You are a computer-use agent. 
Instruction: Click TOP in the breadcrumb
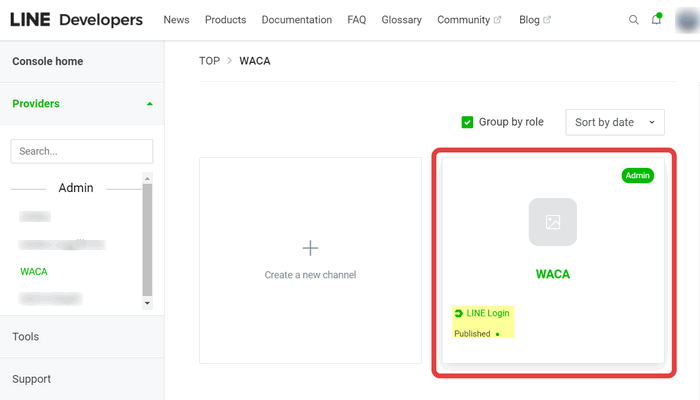pos(209,61)
